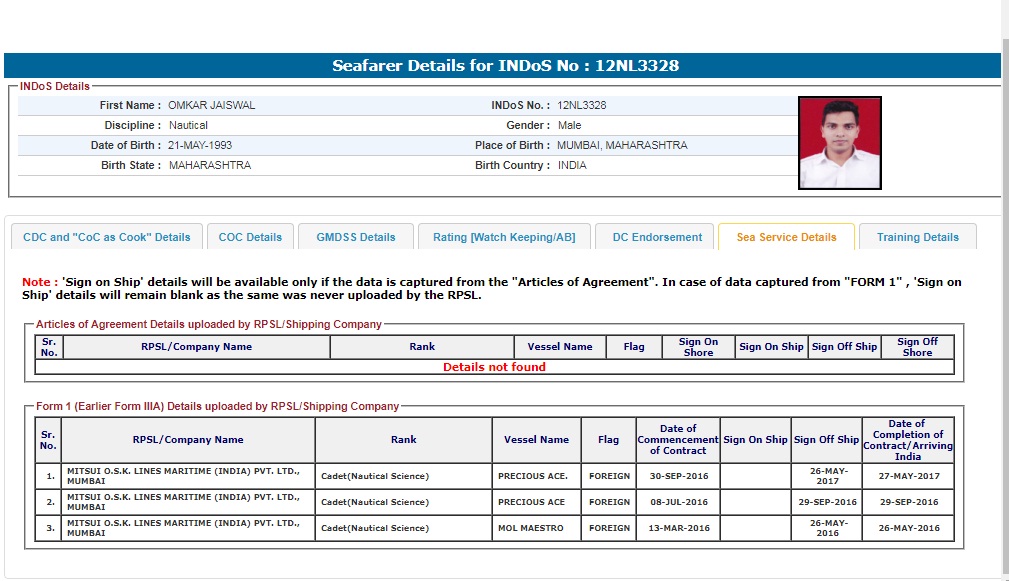The image size is (1009, 581).
Task: Switch to the COC Details tab
Action: pyautogui.click(x=250, y=237)
